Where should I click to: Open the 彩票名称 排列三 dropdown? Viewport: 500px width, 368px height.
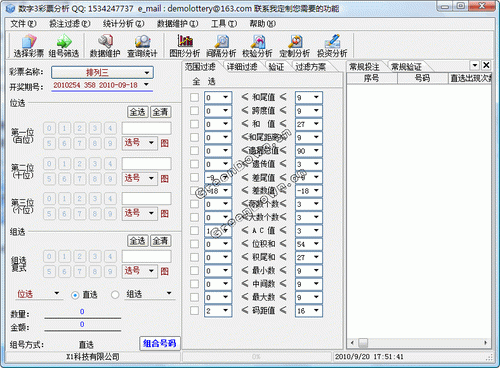point(102,72)
